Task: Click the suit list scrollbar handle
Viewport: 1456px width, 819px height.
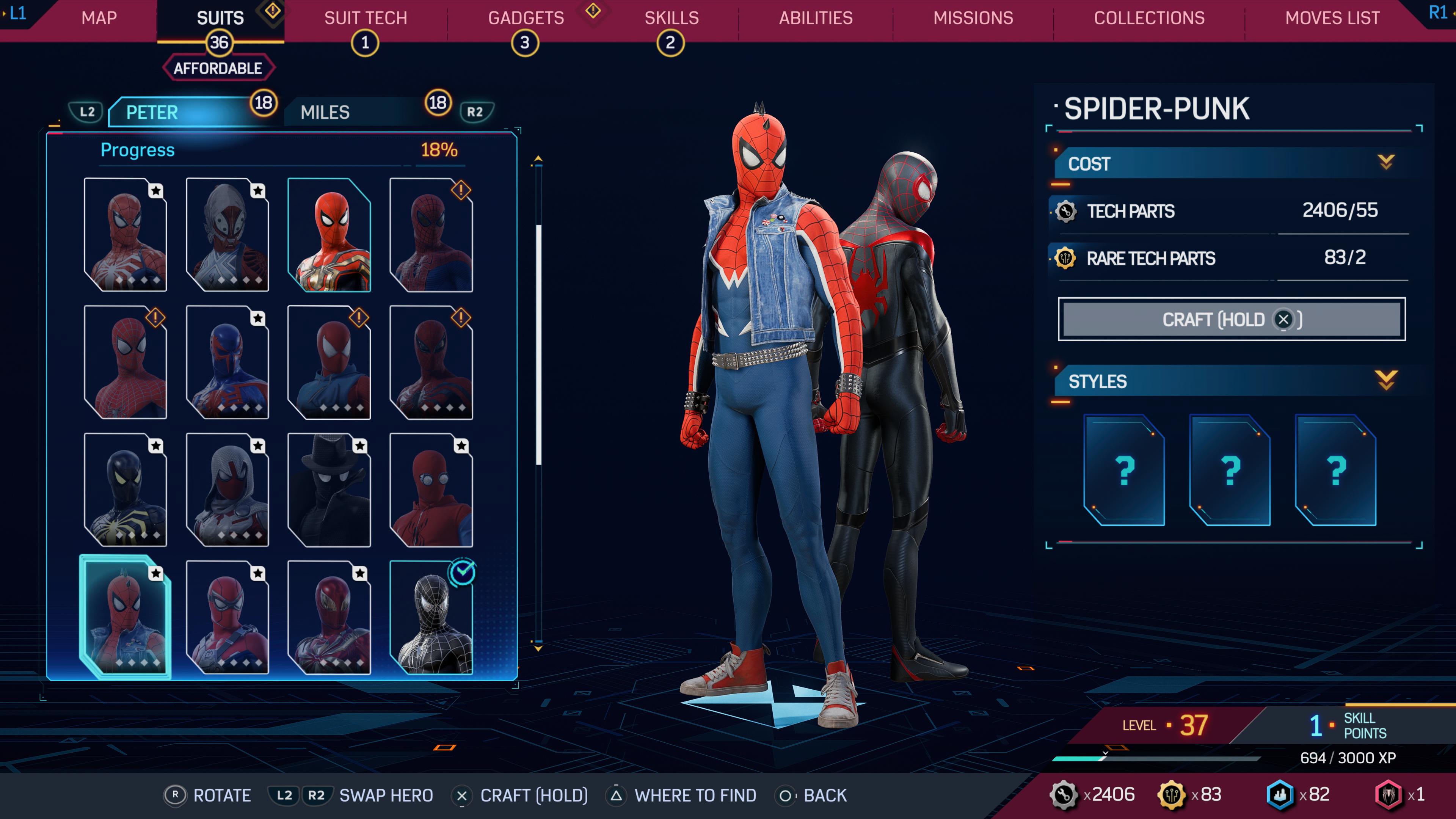Action: (539, 345)
